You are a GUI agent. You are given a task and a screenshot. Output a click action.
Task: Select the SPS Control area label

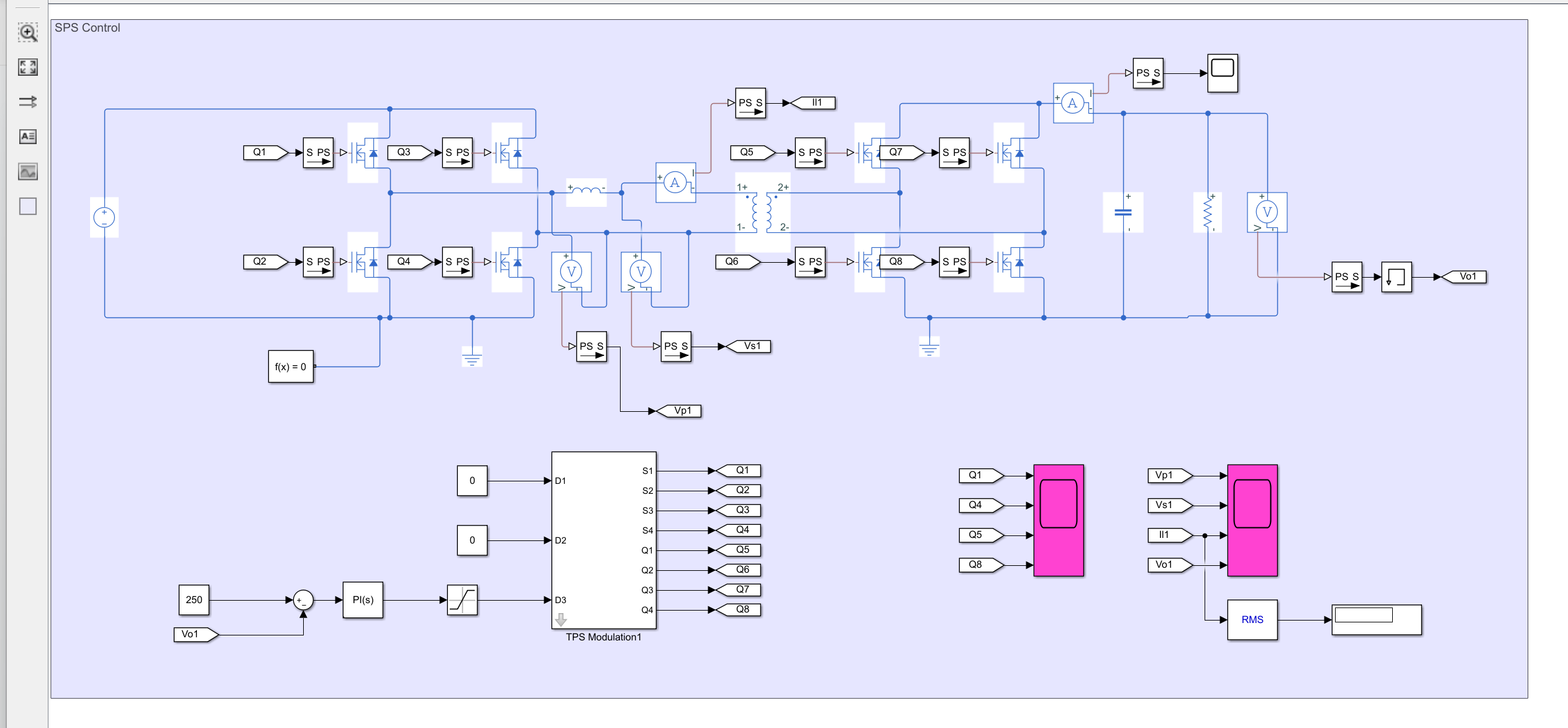tap(88, 28)
